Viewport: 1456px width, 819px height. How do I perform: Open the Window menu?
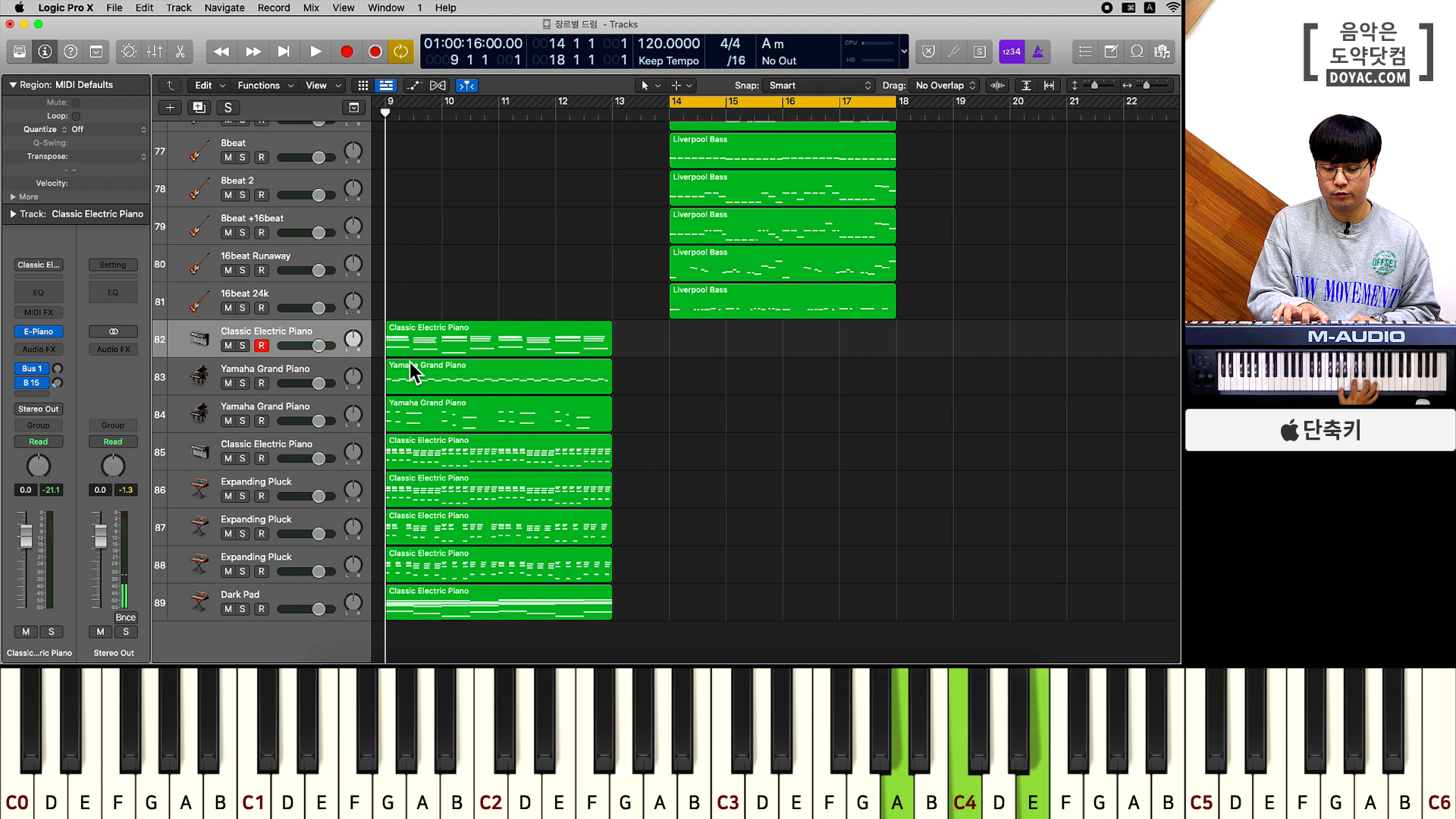(386, 8)
